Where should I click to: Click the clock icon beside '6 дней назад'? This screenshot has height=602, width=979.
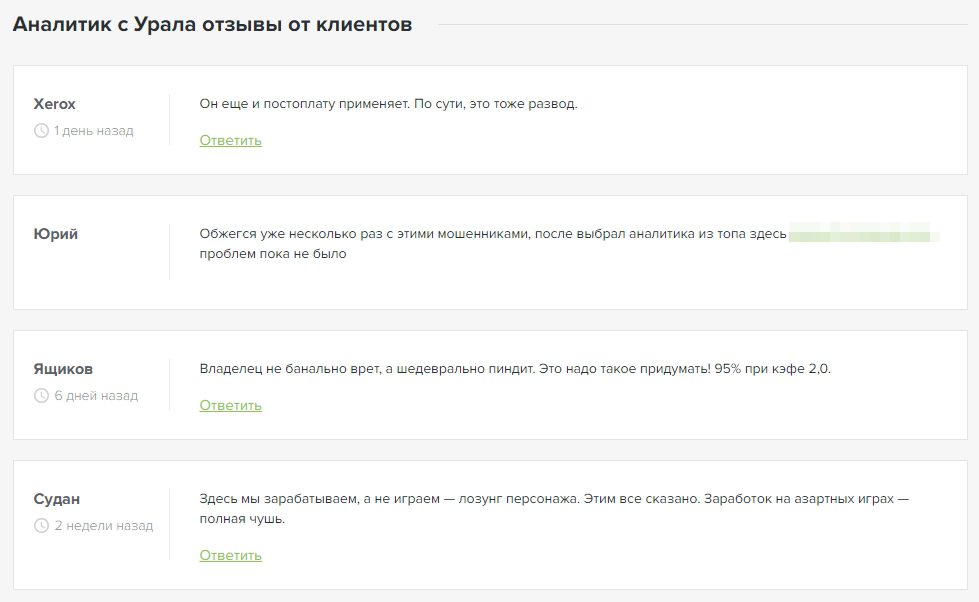tap(41, 395)
